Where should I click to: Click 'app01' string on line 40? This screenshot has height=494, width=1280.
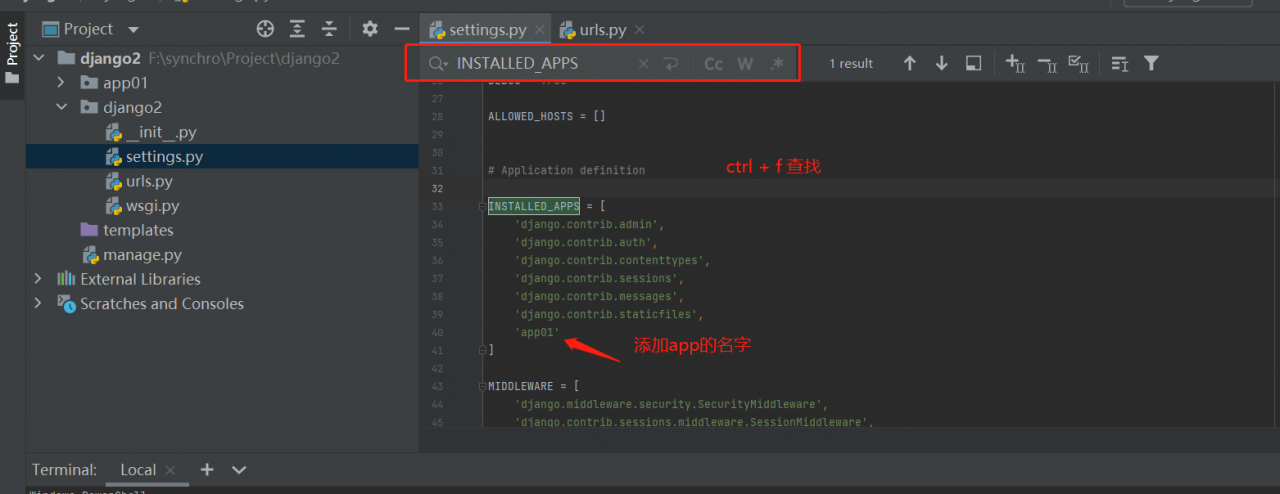pos(537,332)
